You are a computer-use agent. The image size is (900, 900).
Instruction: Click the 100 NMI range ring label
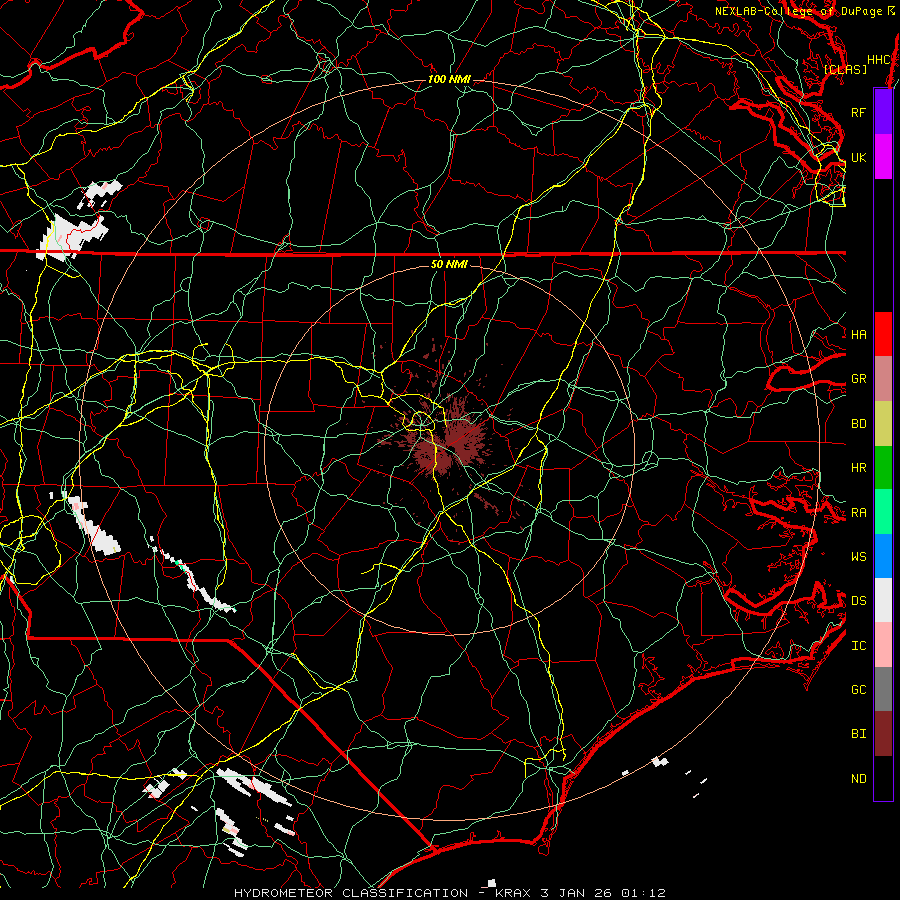(449, 79)
